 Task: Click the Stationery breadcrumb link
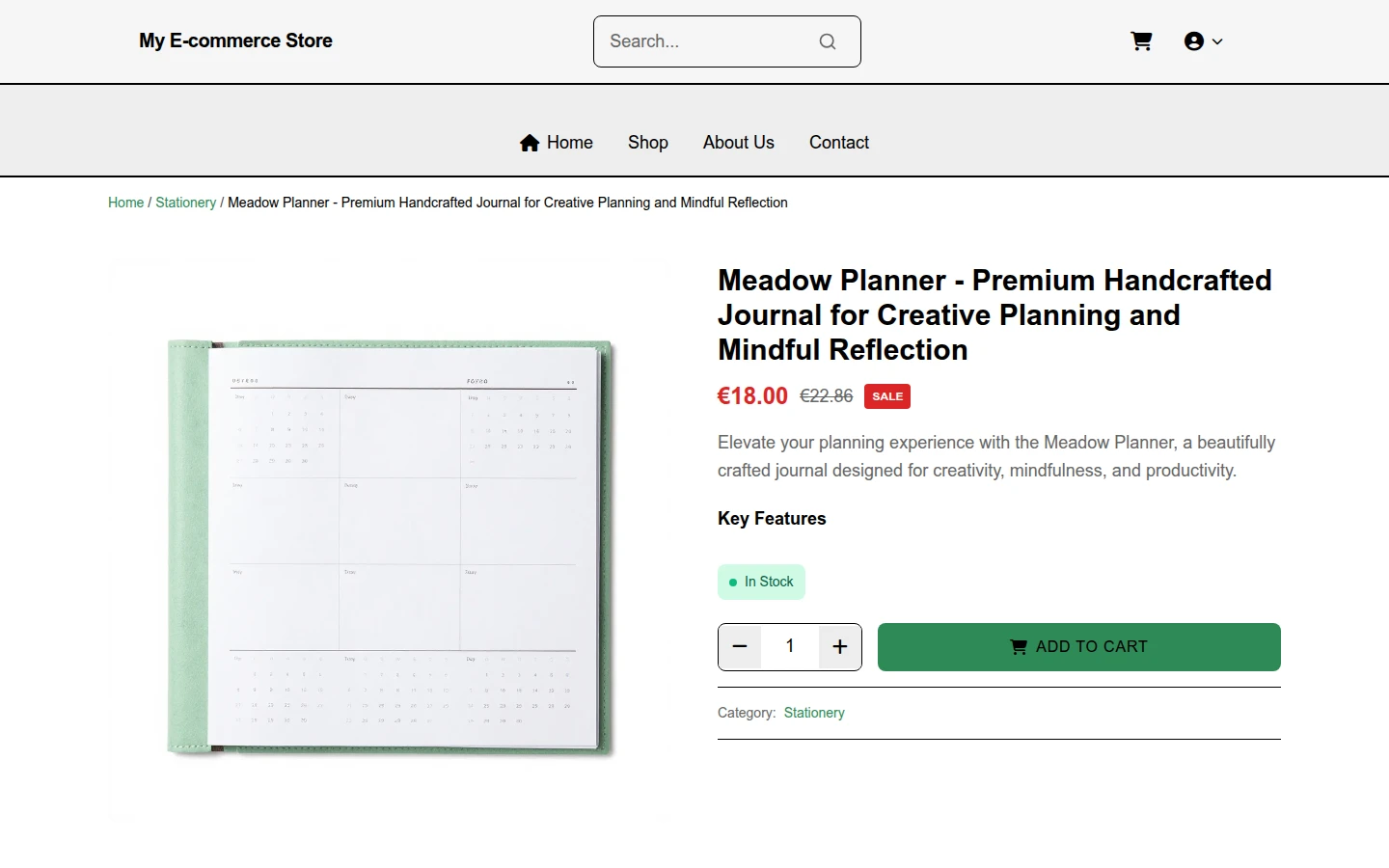pos(185,203)
